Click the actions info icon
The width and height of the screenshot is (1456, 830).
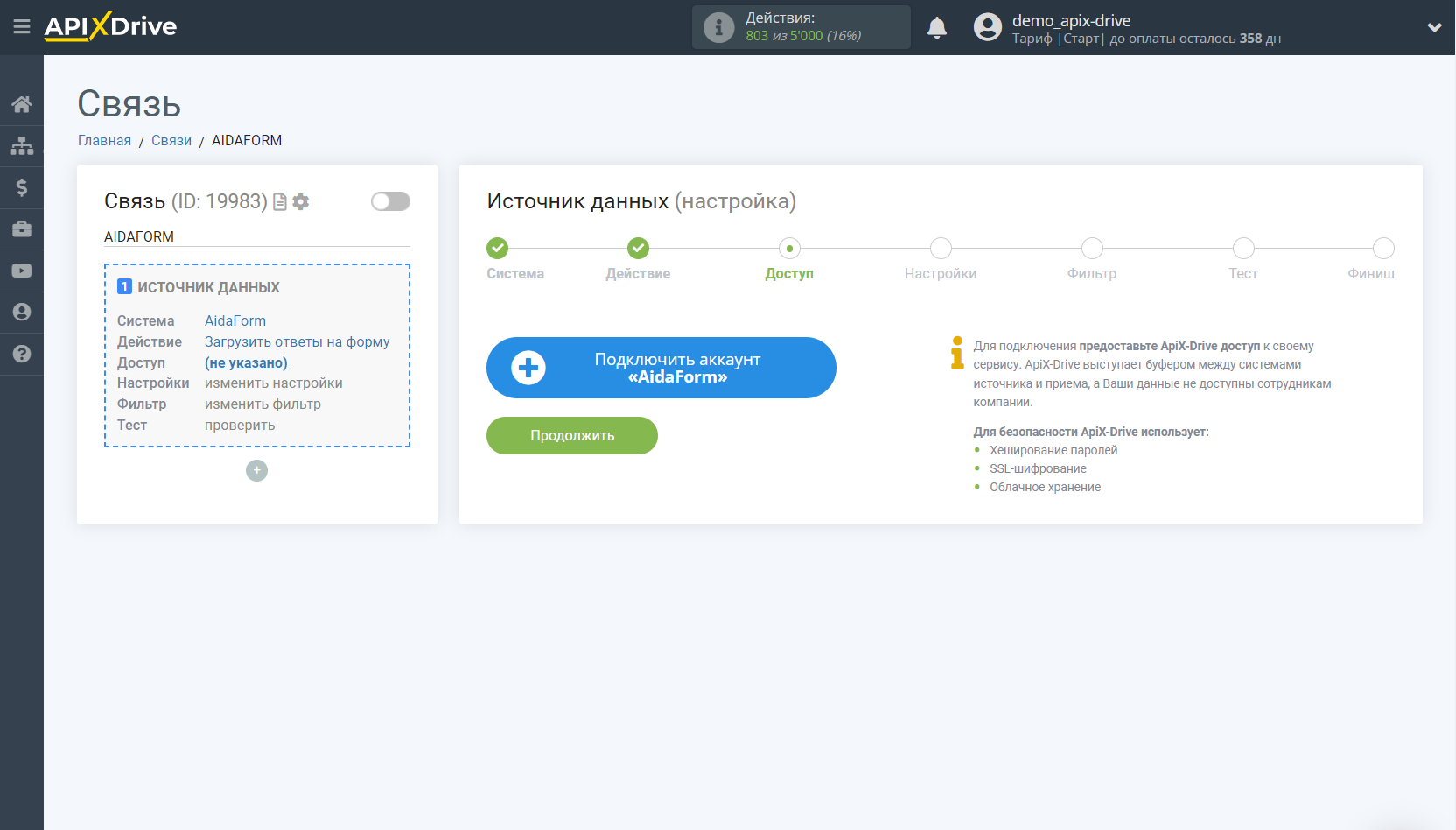click(718, 27)
